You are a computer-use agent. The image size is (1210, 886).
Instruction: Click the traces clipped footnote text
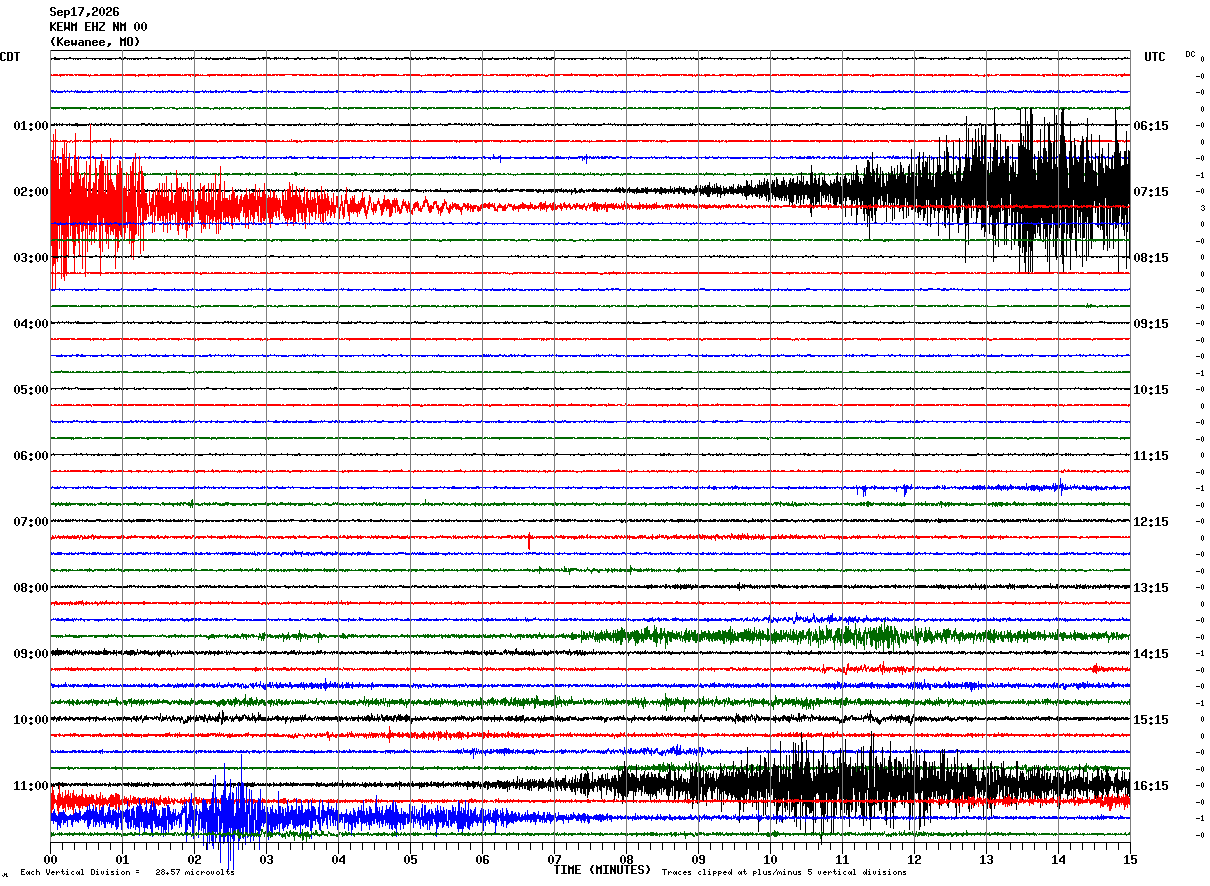pyautogui.click(x=784, y=872)
